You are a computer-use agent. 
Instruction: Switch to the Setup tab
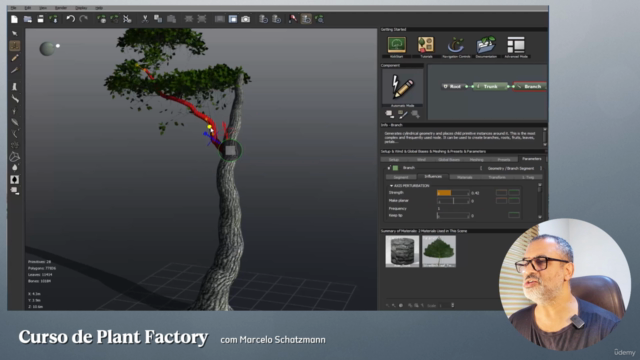point(394,160)
